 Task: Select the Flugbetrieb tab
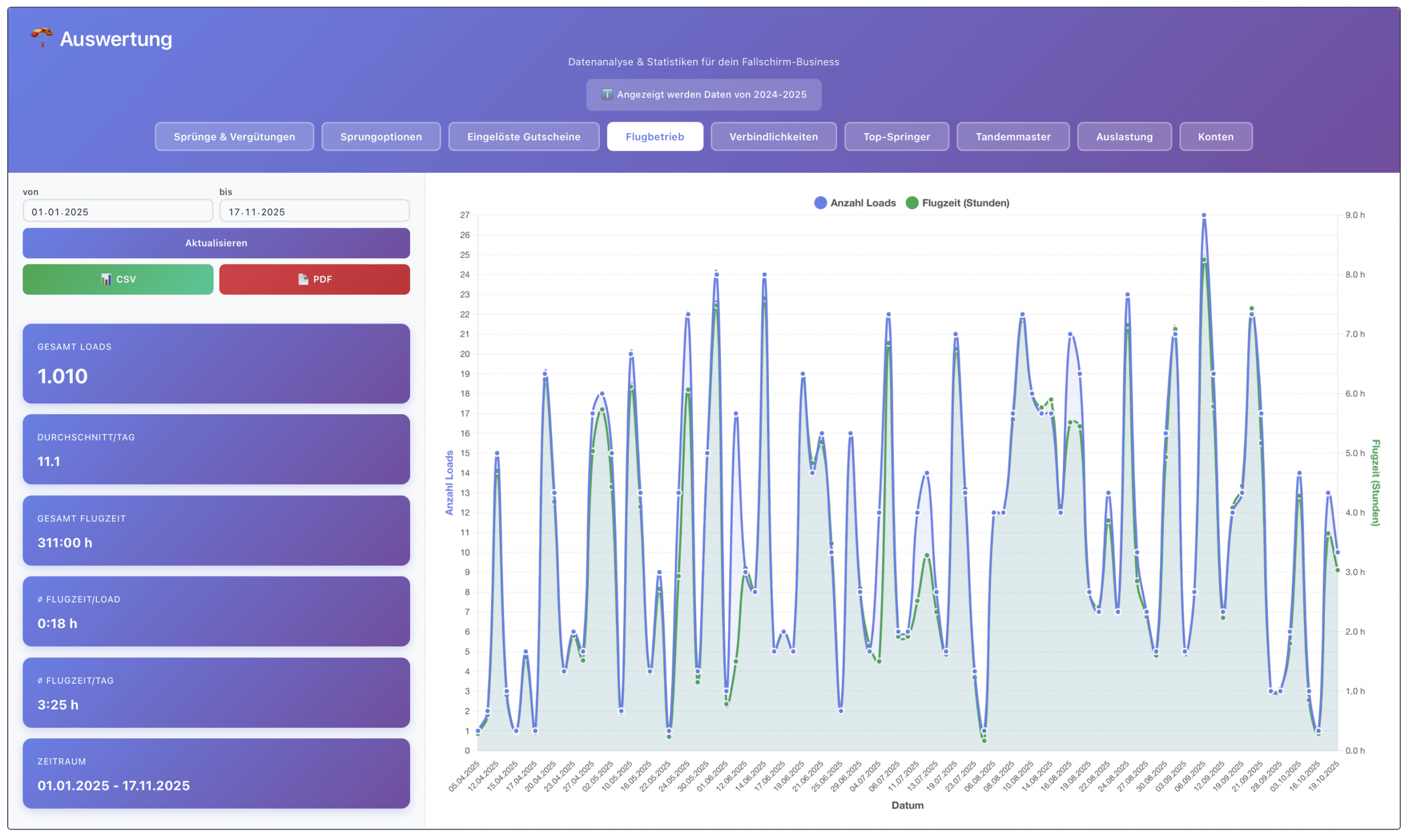(x=654, y=136)
